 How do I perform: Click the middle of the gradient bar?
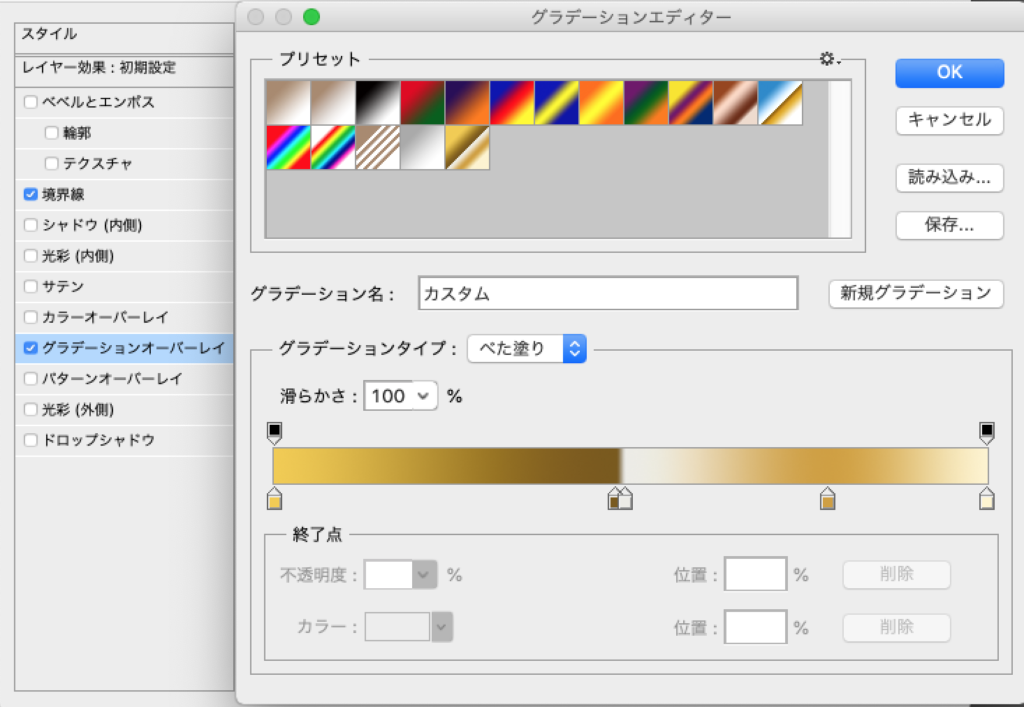point(630,466)
